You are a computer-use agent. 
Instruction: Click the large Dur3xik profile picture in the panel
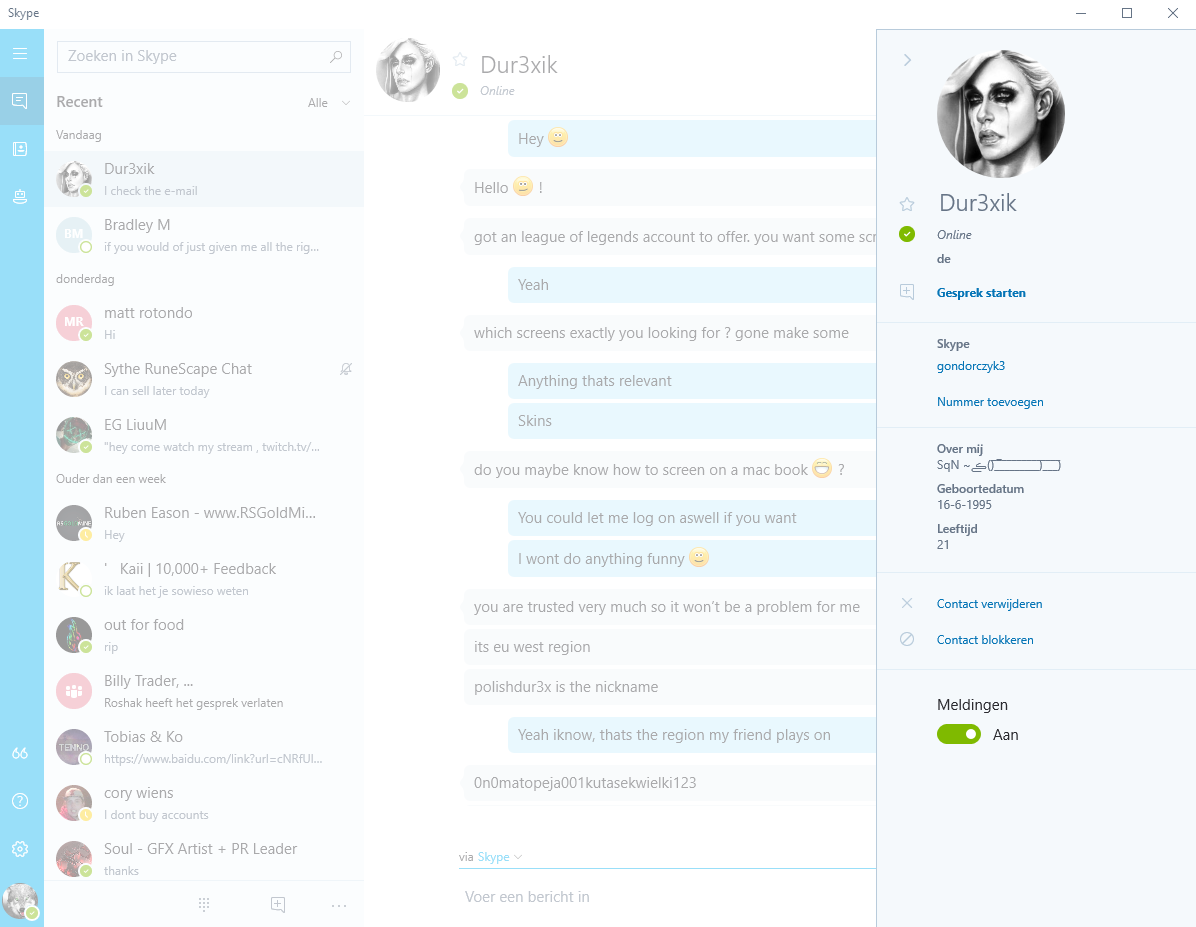tap(1001, 114)
